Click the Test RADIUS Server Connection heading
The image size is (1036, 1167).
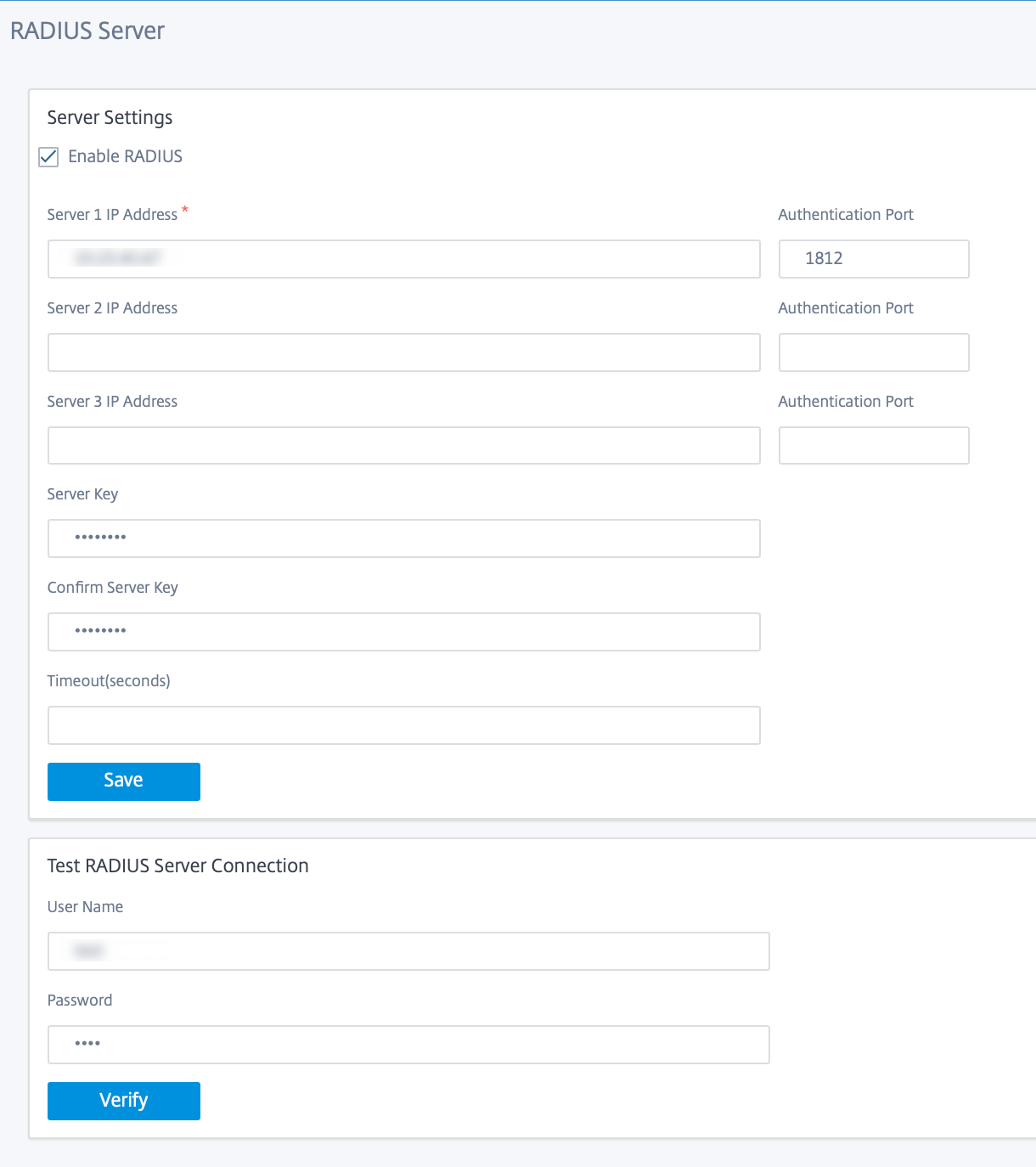point(178,865)
